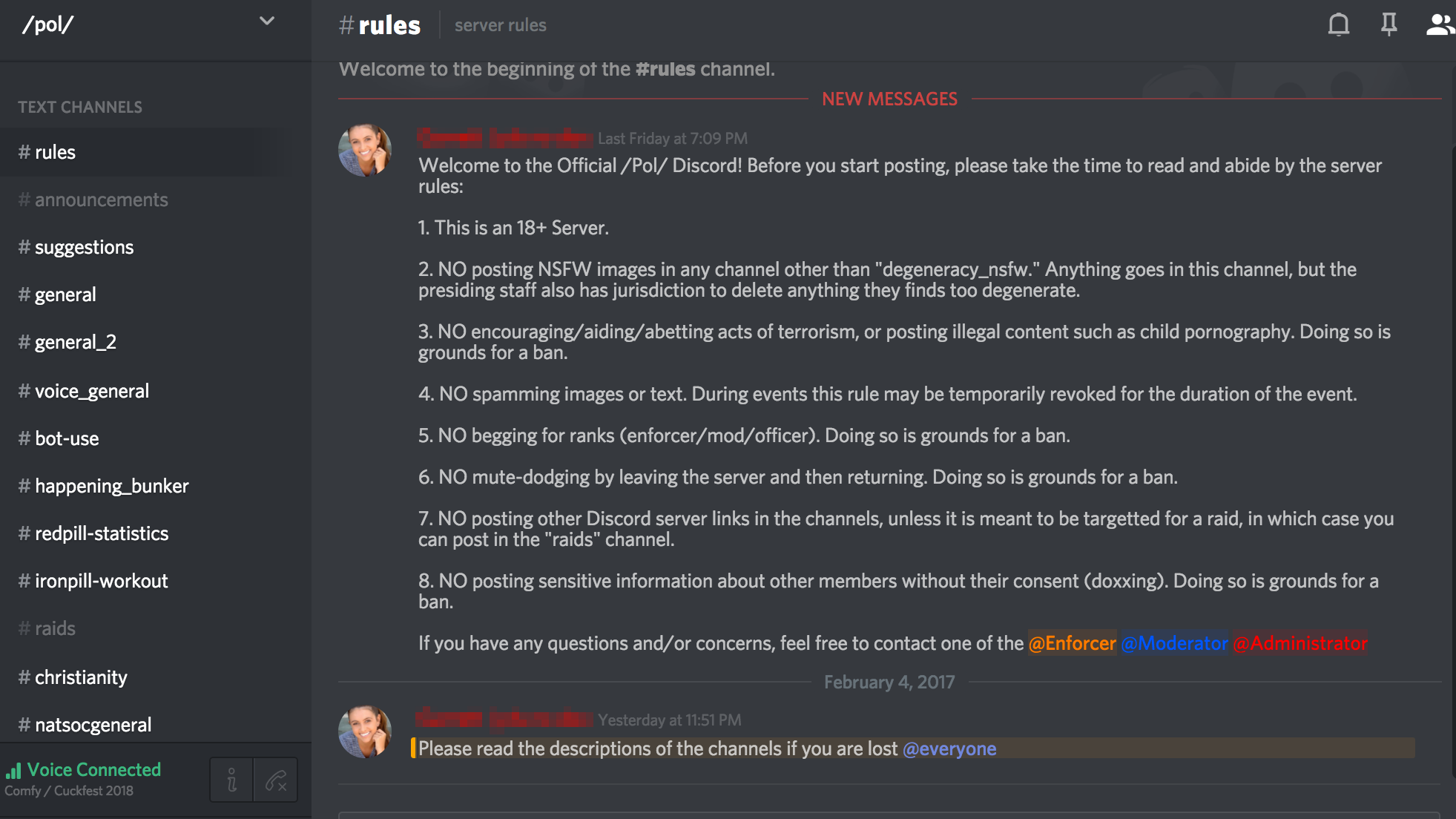Click the hashtag icon next to rules channel
Screen dimensions: 1456x819
coord(24,152)
